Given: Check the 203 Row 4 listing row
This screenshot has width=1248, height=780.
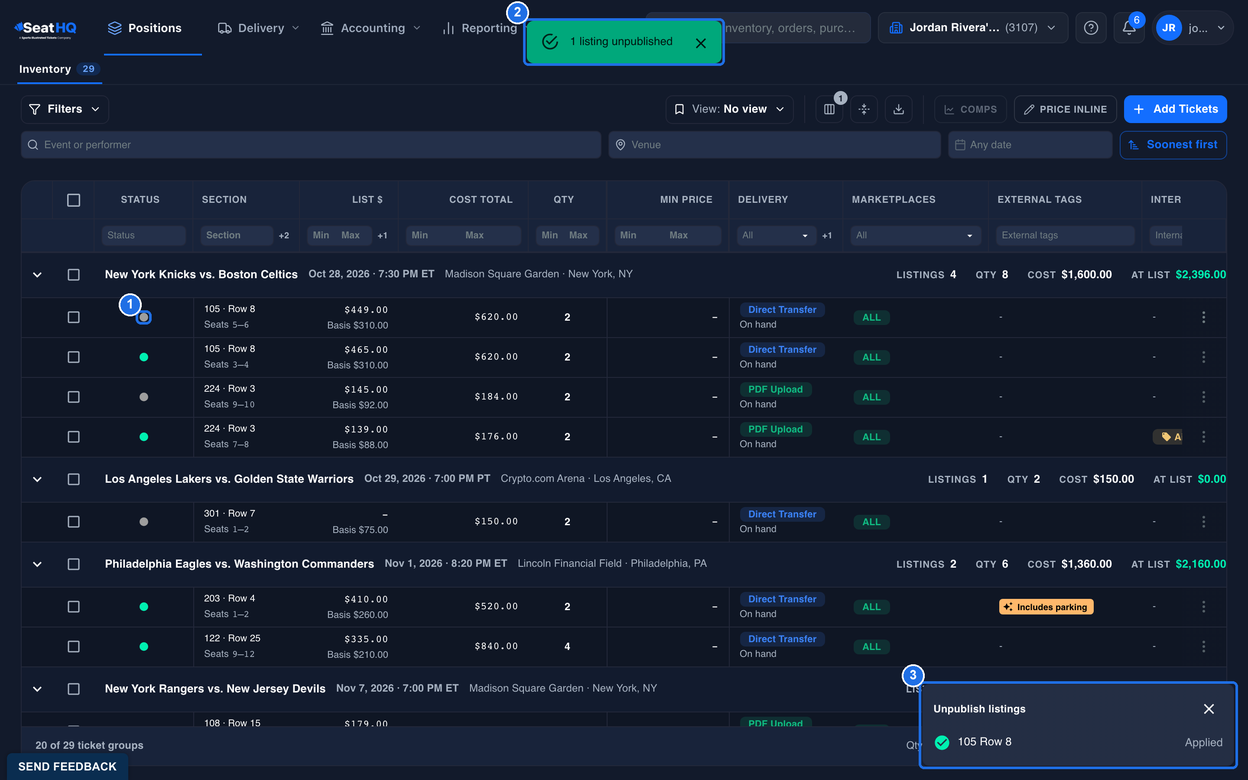Looking at the screenshot, I should click(x=73, y=607).
